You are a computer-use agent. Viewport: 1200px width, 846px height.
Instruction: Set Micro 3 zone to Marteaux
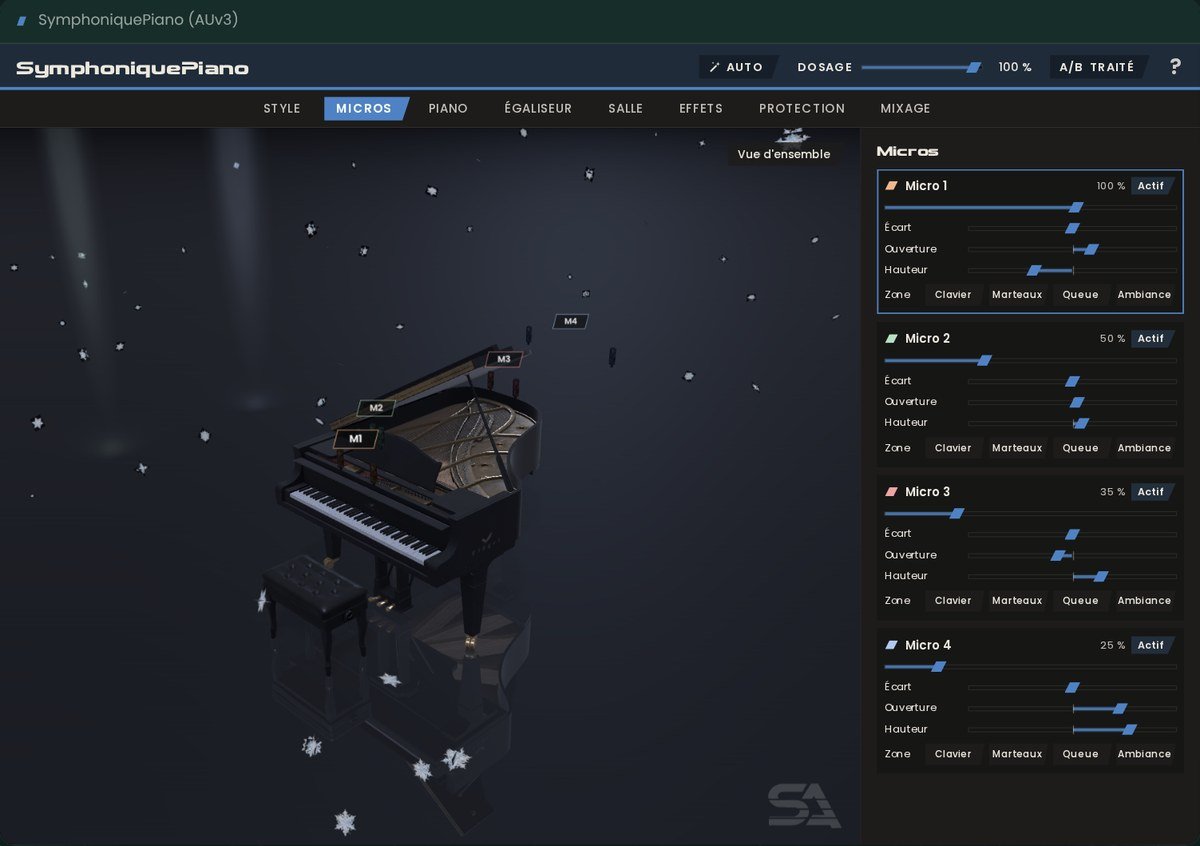[1017, 601]
